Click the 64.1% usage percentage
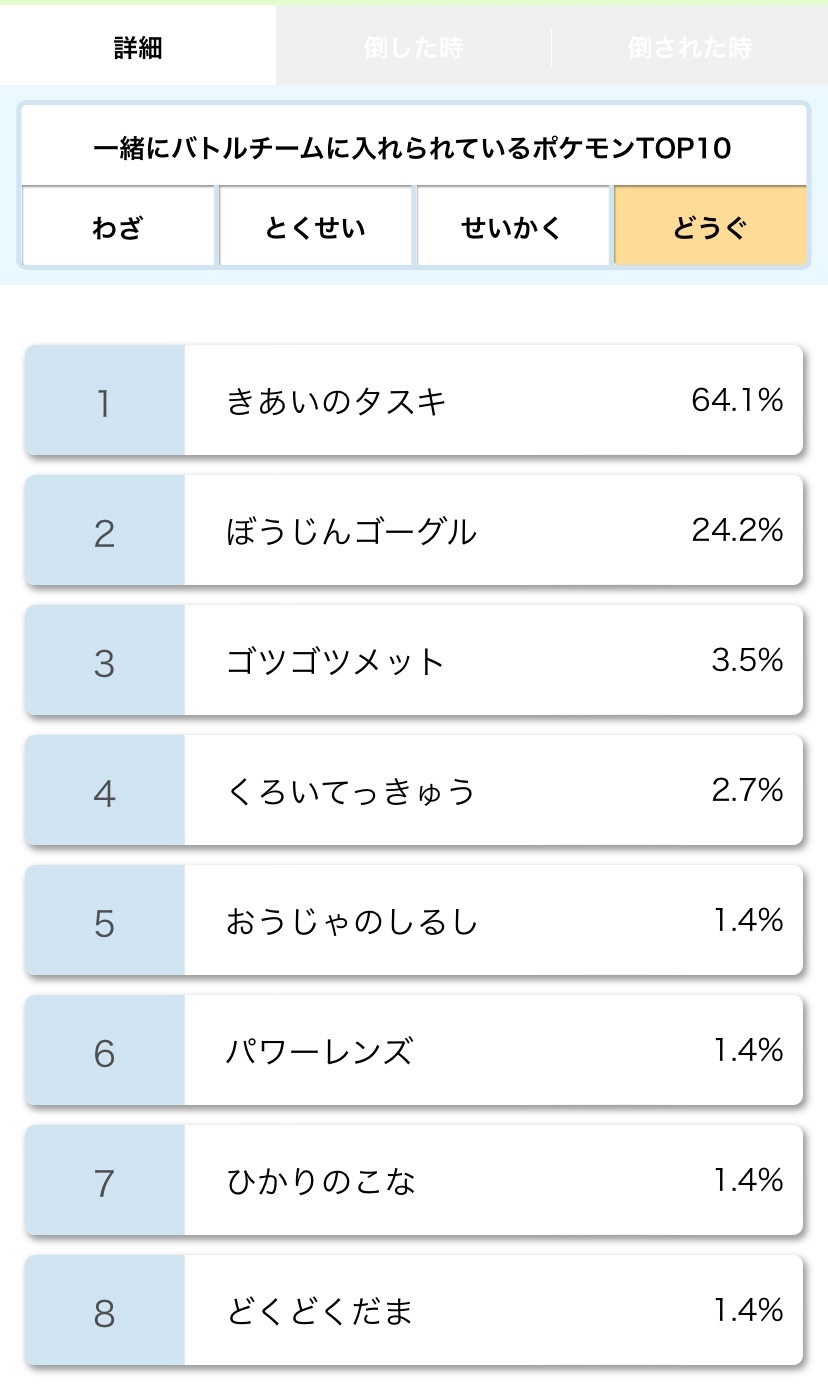This screenshot has width=828, height=1397. [x=737, y=401]
